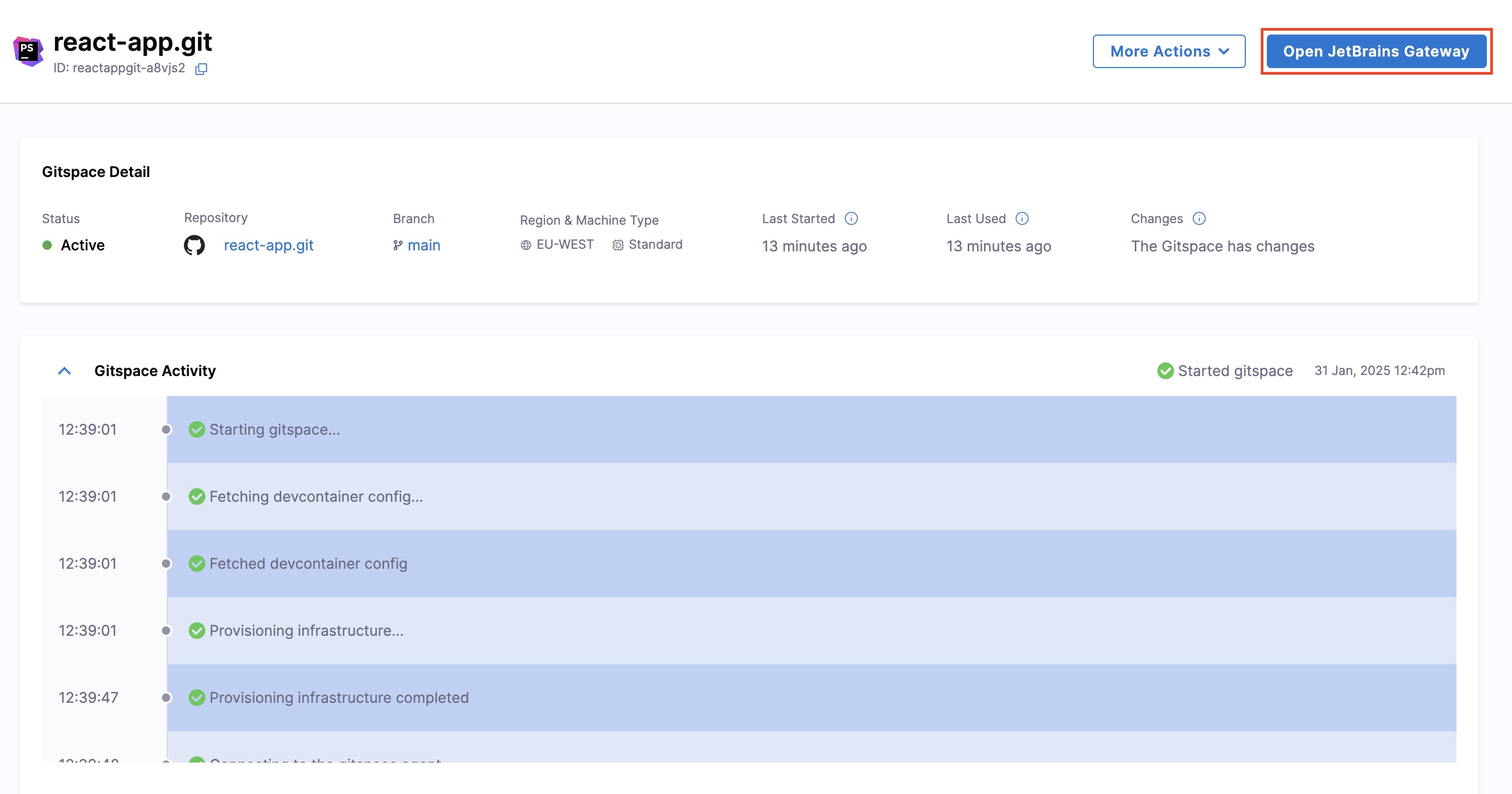This screenshot has height=794, width=1512.
Task: Click the Changes info icon
Action: point(1199,219)
